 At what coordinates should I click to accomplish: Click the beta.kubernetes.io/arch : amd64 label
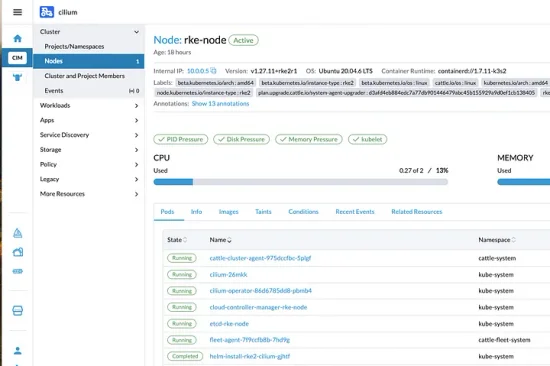215,83
